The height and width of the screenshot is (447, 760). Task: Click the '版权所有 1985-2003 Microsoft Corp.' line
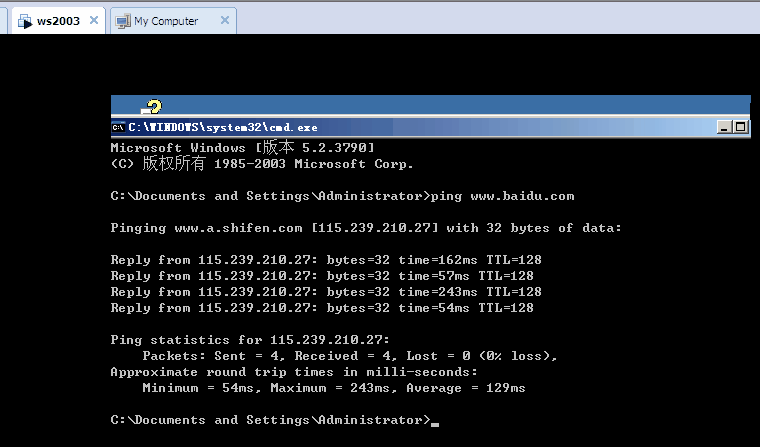coord(262,163)
